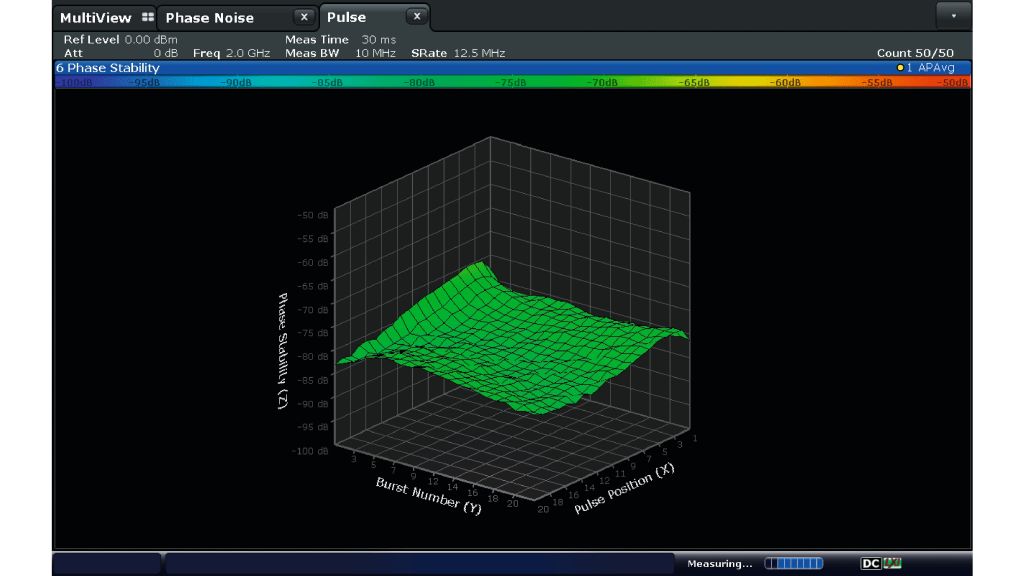
Task: Click the -50dB red end of color scale
Action: (955, 82)
